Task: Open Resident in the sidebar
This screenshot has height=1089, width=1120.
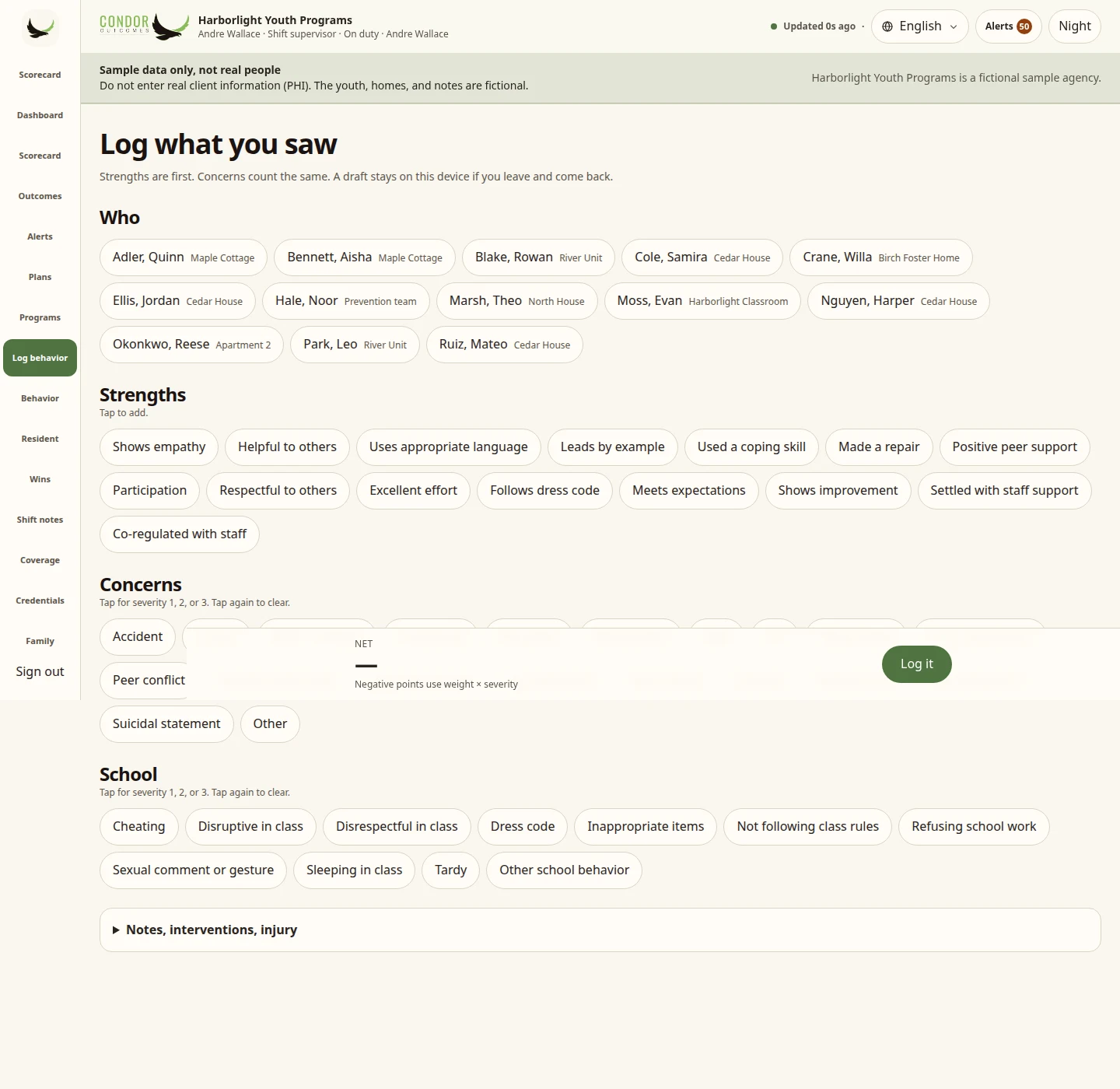Action: (x=40, y=439)
